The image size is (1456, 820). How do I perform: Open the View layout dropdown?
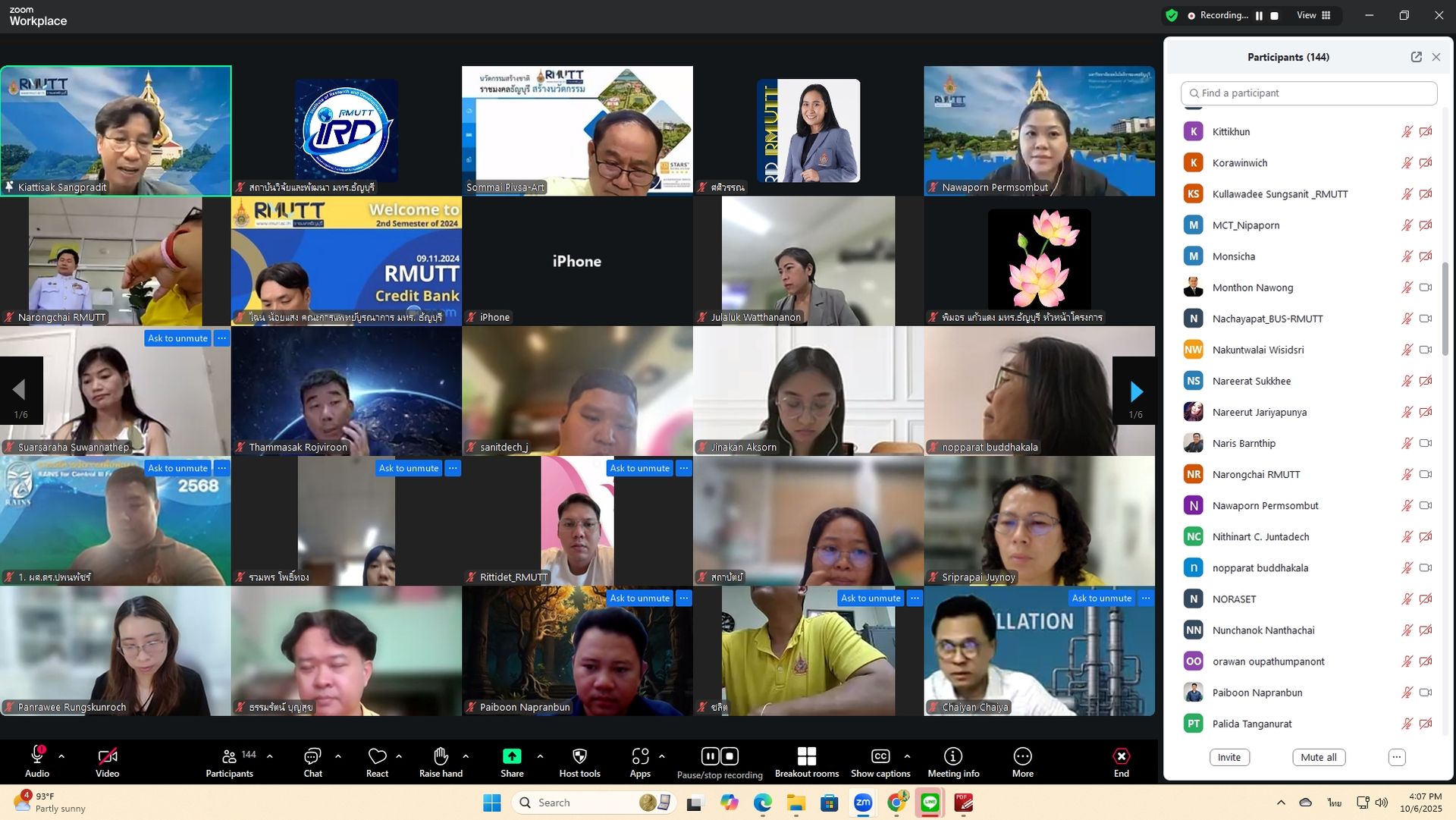[x=1313, y=15]
